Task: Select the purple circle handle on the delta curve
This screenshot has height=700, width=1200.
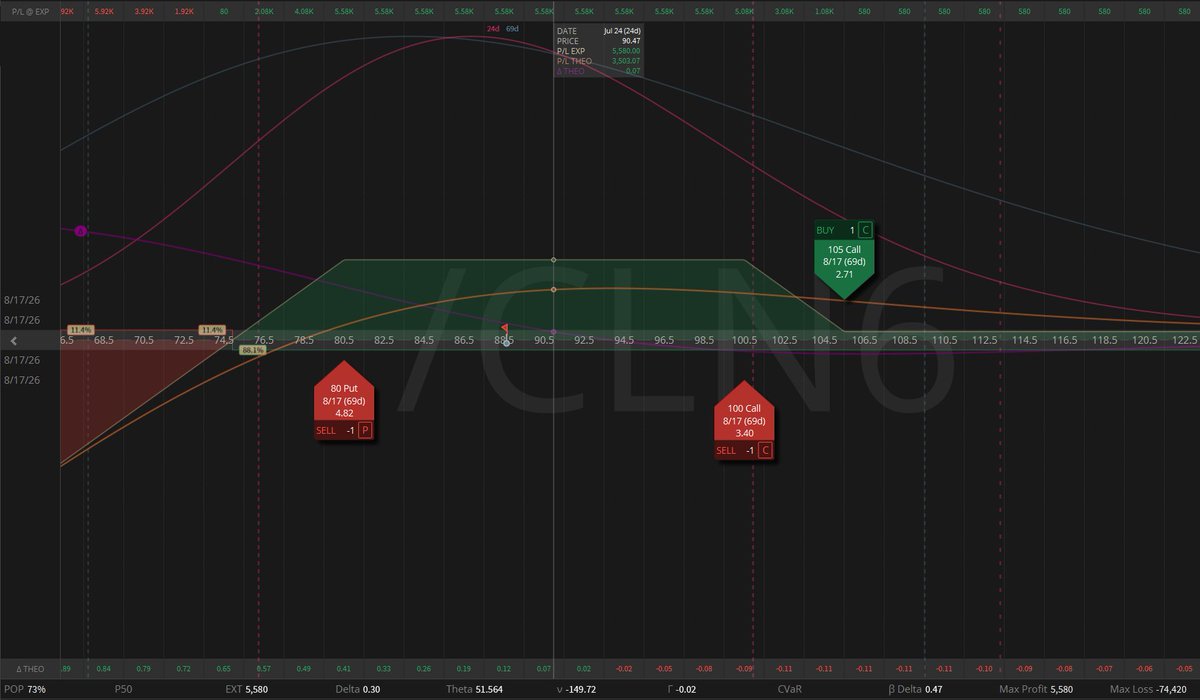Action: (x=81, y=231)
